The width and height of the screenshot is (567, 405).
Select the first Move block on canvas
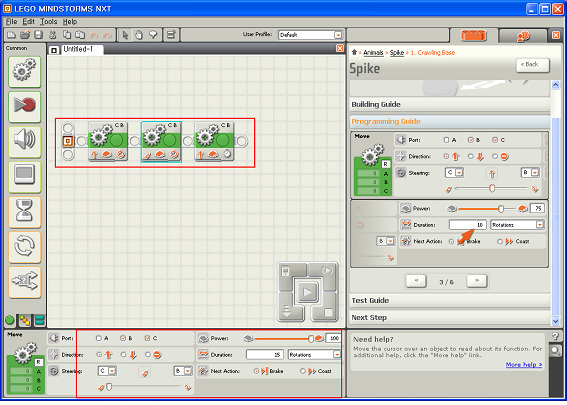point(108,142)
